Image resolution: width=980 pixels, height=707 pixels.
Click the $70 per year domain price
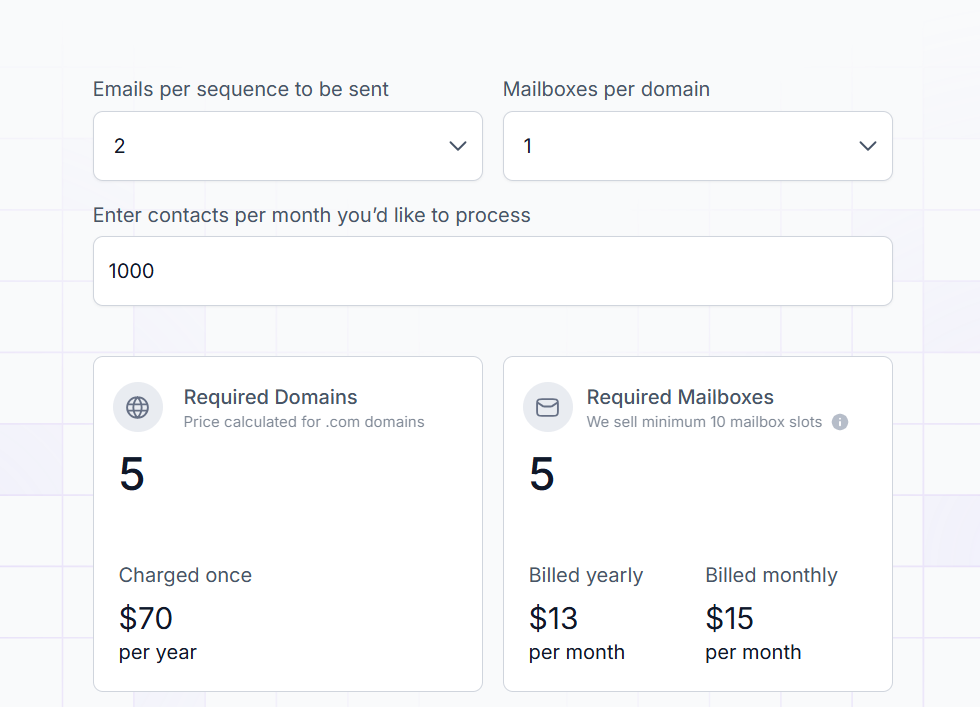tap(146, 619)
